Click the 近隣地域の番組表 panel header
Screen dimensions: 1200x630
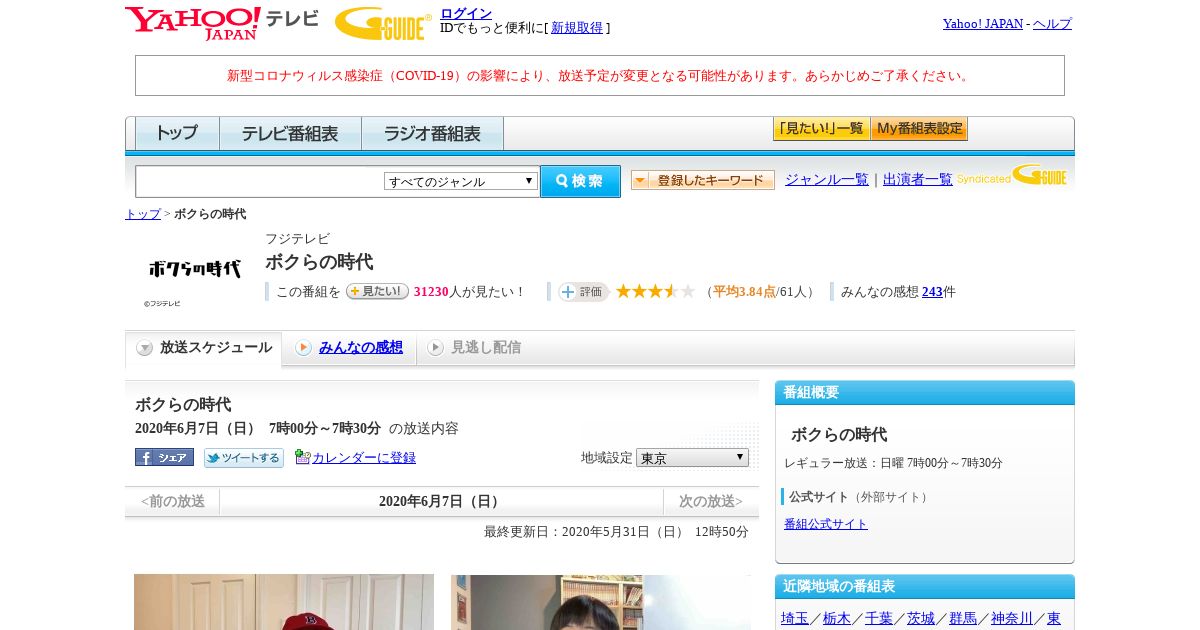point(925,586)
